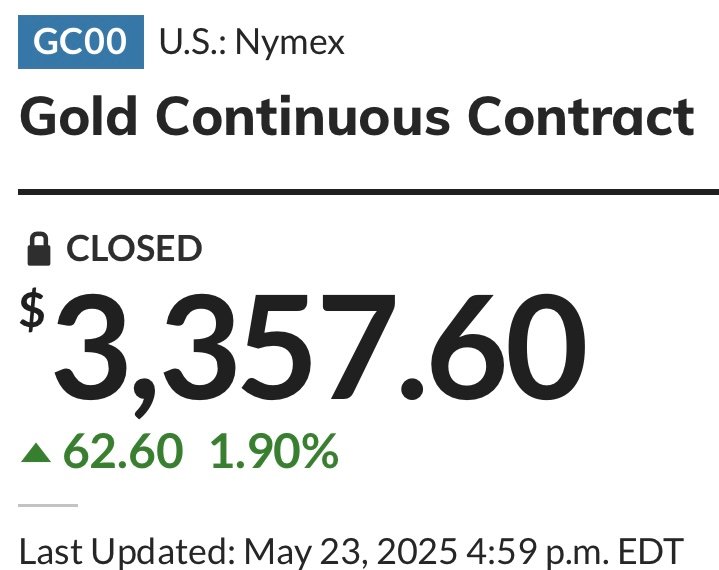Screen dimensions: 719x570
Task: Click the EDT timezone abbreviation
Action: [651, 551]
